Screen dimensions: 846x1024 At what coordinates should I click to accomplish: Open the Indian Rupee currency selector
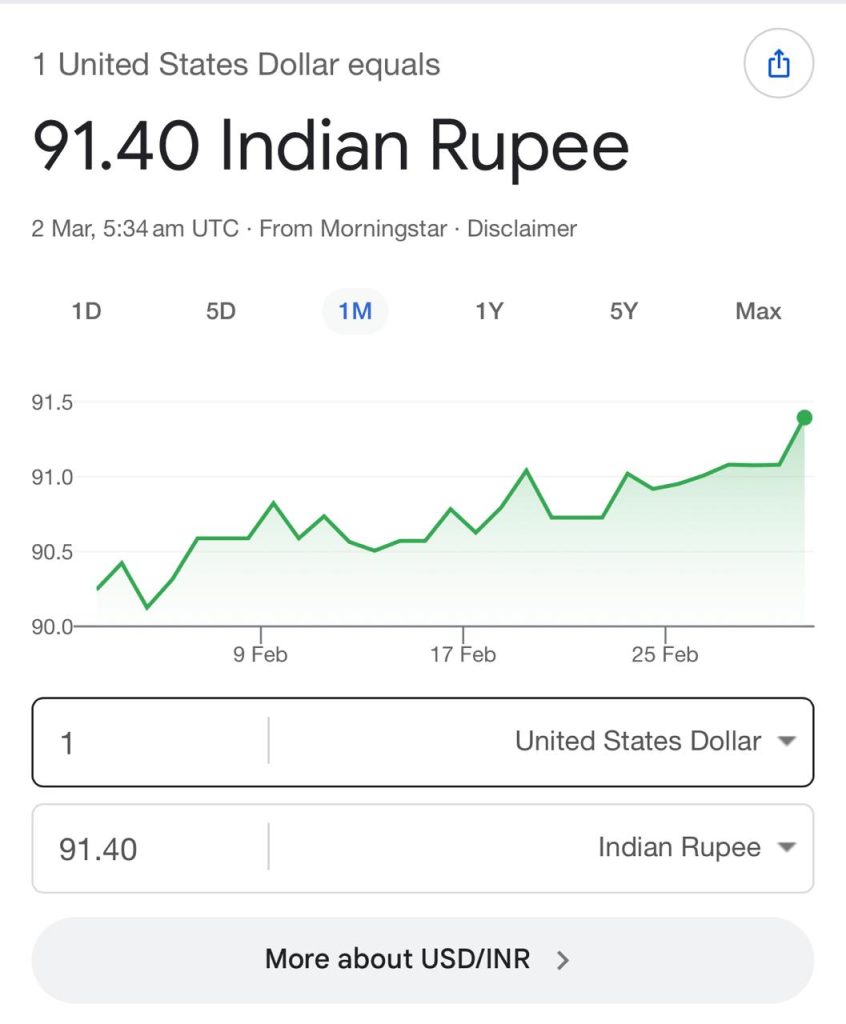679,848
